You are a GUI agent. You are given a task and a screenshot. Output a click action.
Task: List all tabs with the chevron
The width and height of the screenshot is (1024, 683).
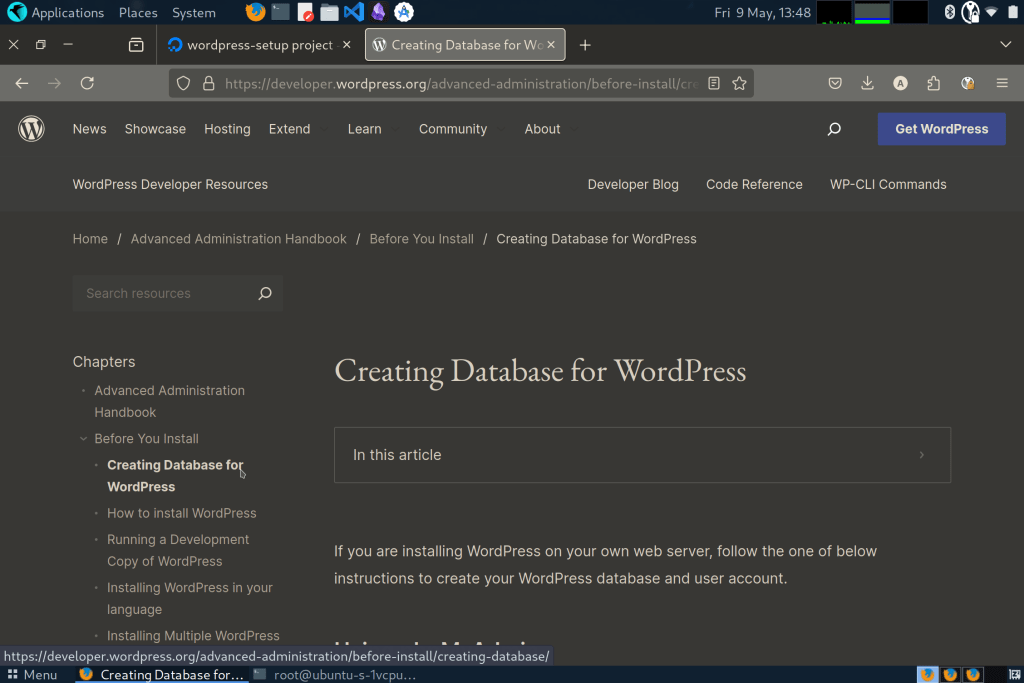(1005, 44)
